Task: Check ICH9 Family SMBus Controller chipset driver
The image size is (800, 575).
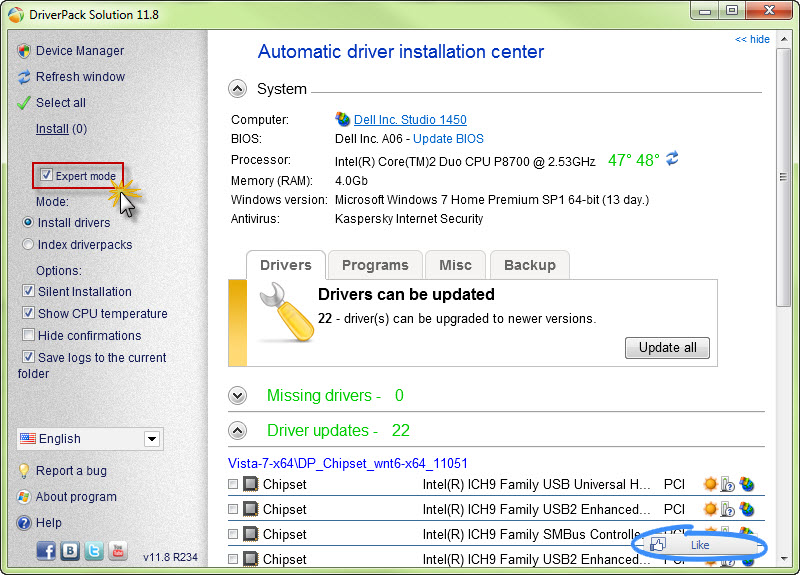Action: pos(233,534)
